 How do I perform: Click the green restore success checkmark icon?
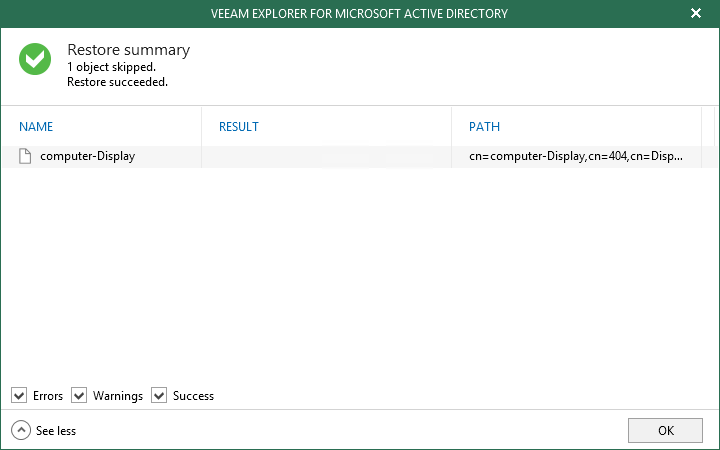click(x=35, y=59)
